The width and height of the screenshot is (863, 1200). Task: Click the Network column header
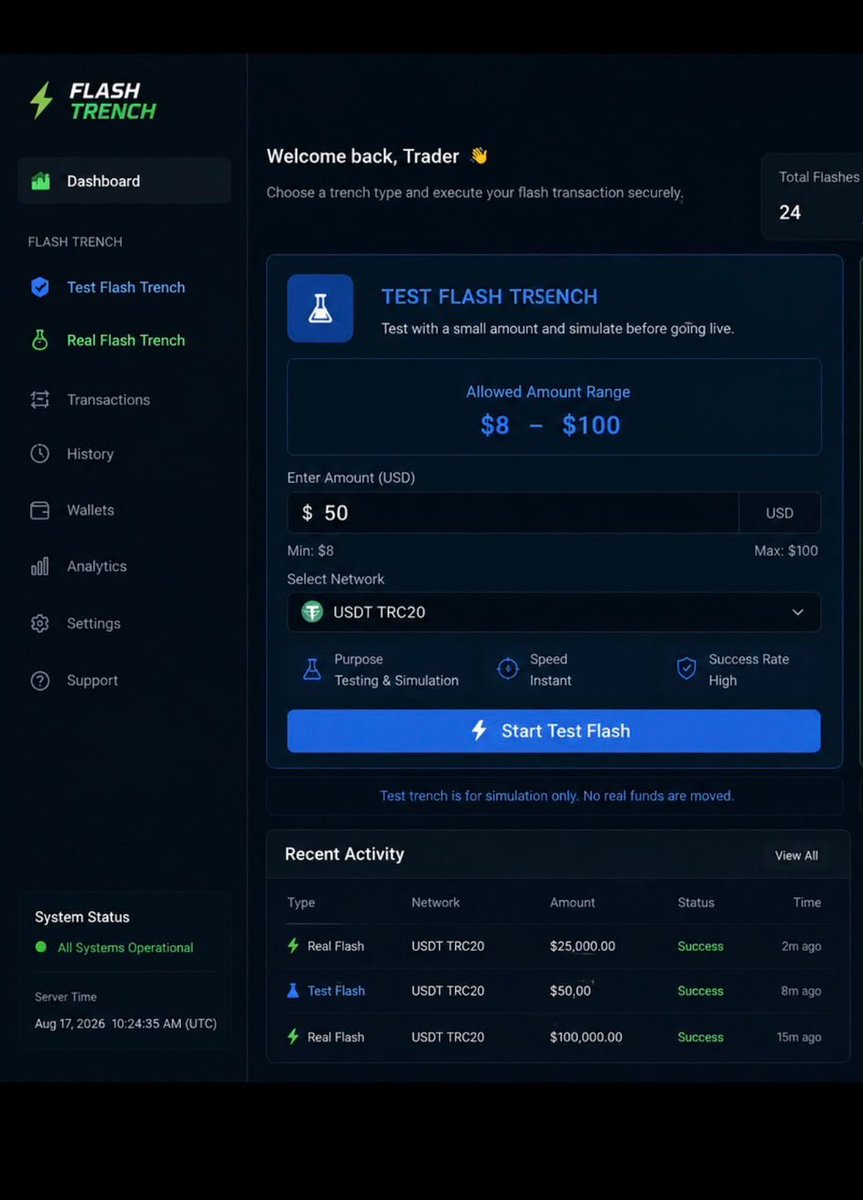(x=436, y=902)
